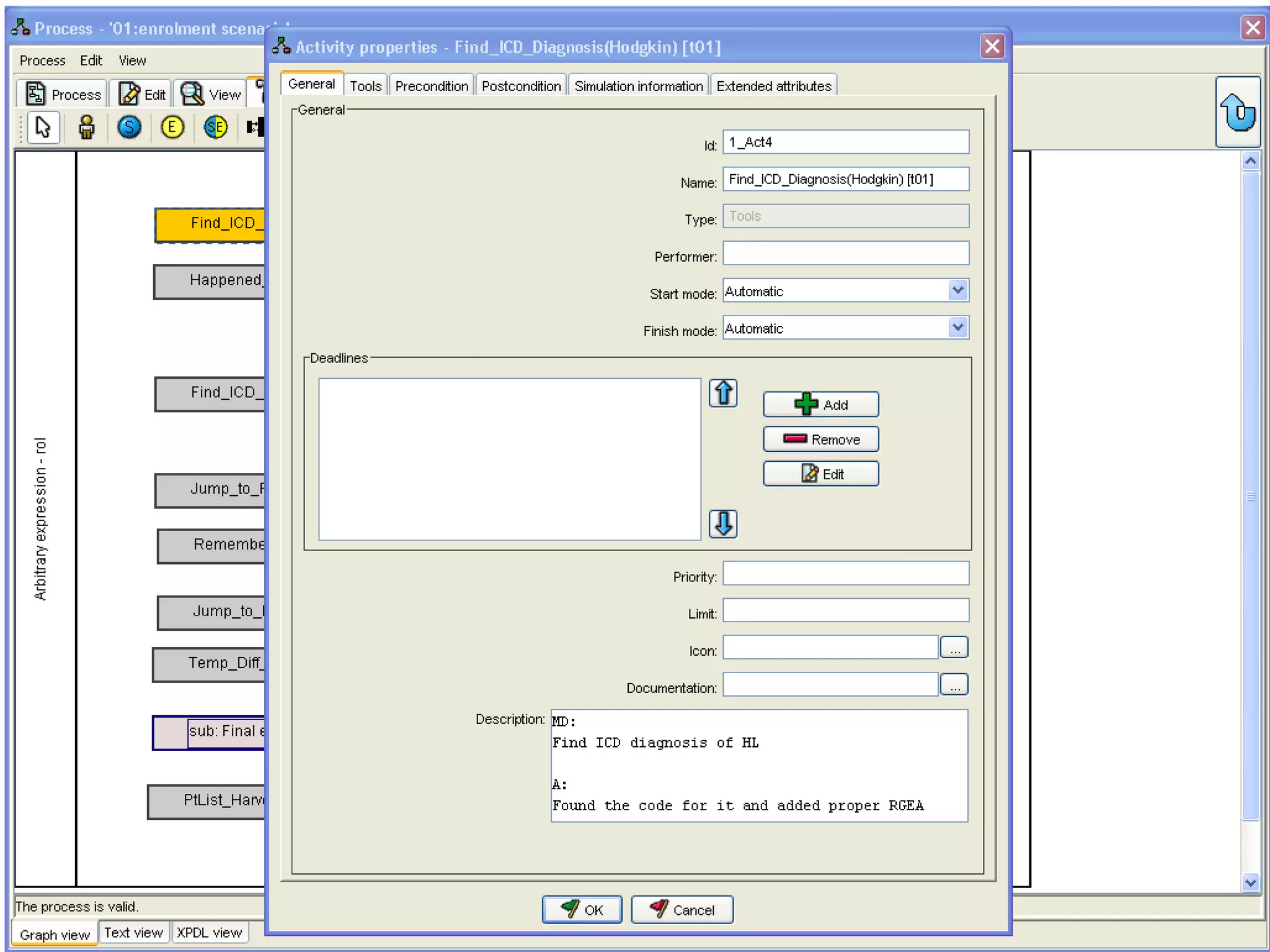
Task: Select the blue Start (S) bubble tool
Action: point(129,128)
